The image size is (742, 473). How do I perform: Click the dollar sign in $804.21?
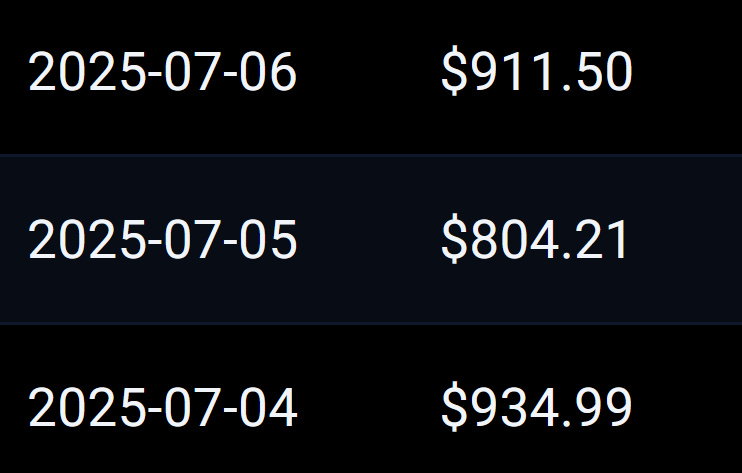pyautogui.click(x=453, y=240)
